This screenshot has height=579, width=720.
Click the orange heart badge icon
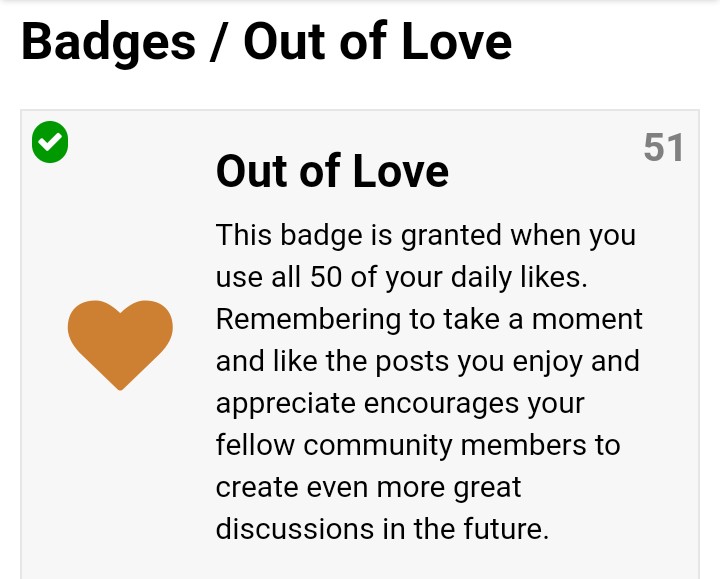tap(120, 345)
